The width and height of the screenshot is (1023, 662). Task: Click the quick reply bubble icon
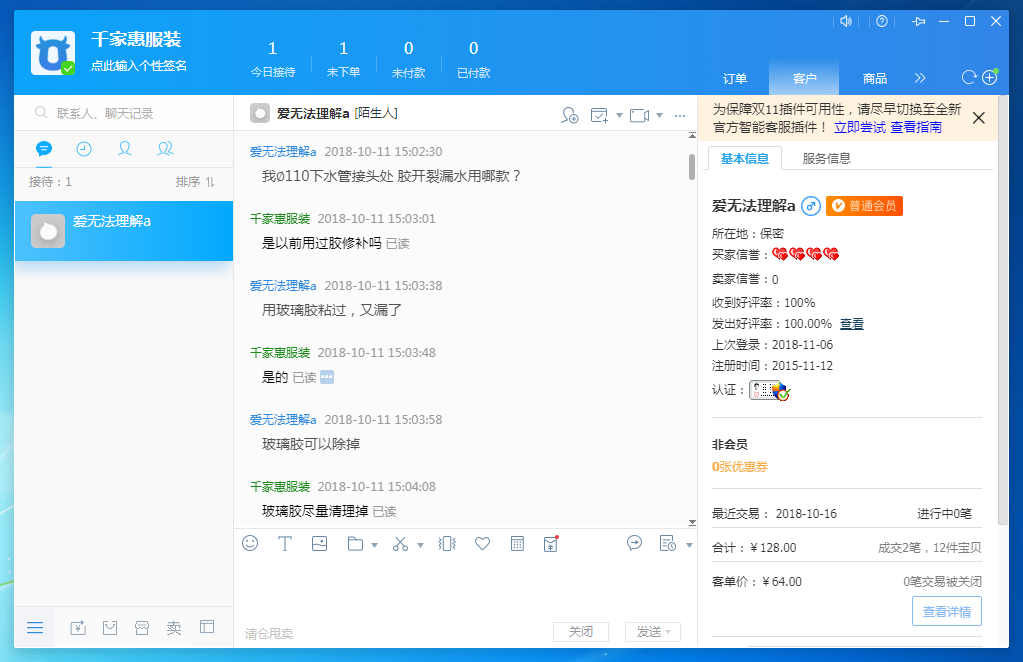(x=634, y=543)
